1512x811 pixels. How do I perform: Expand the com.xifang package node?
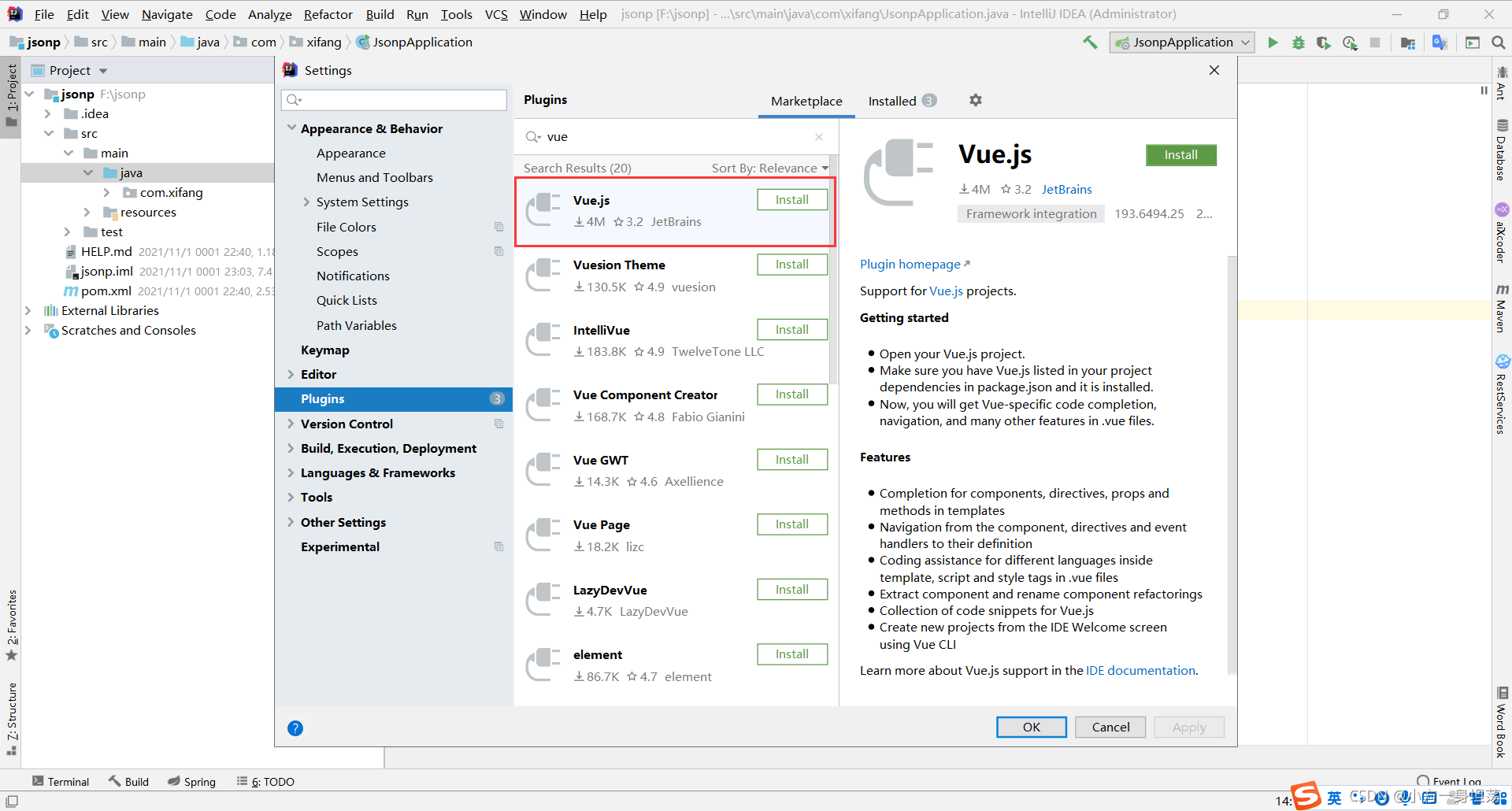107,193
